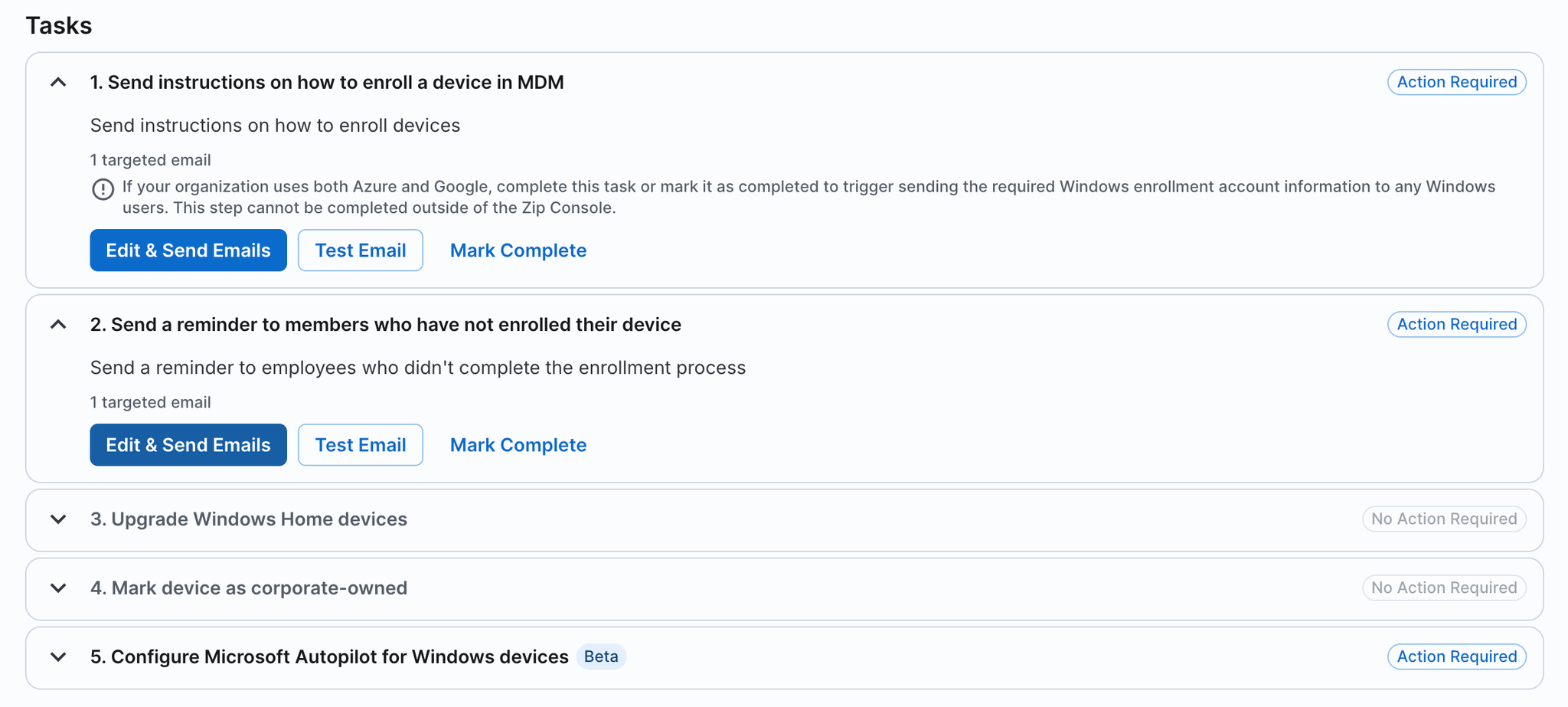Click the info warning icon in task 1

tap(103, 189)
